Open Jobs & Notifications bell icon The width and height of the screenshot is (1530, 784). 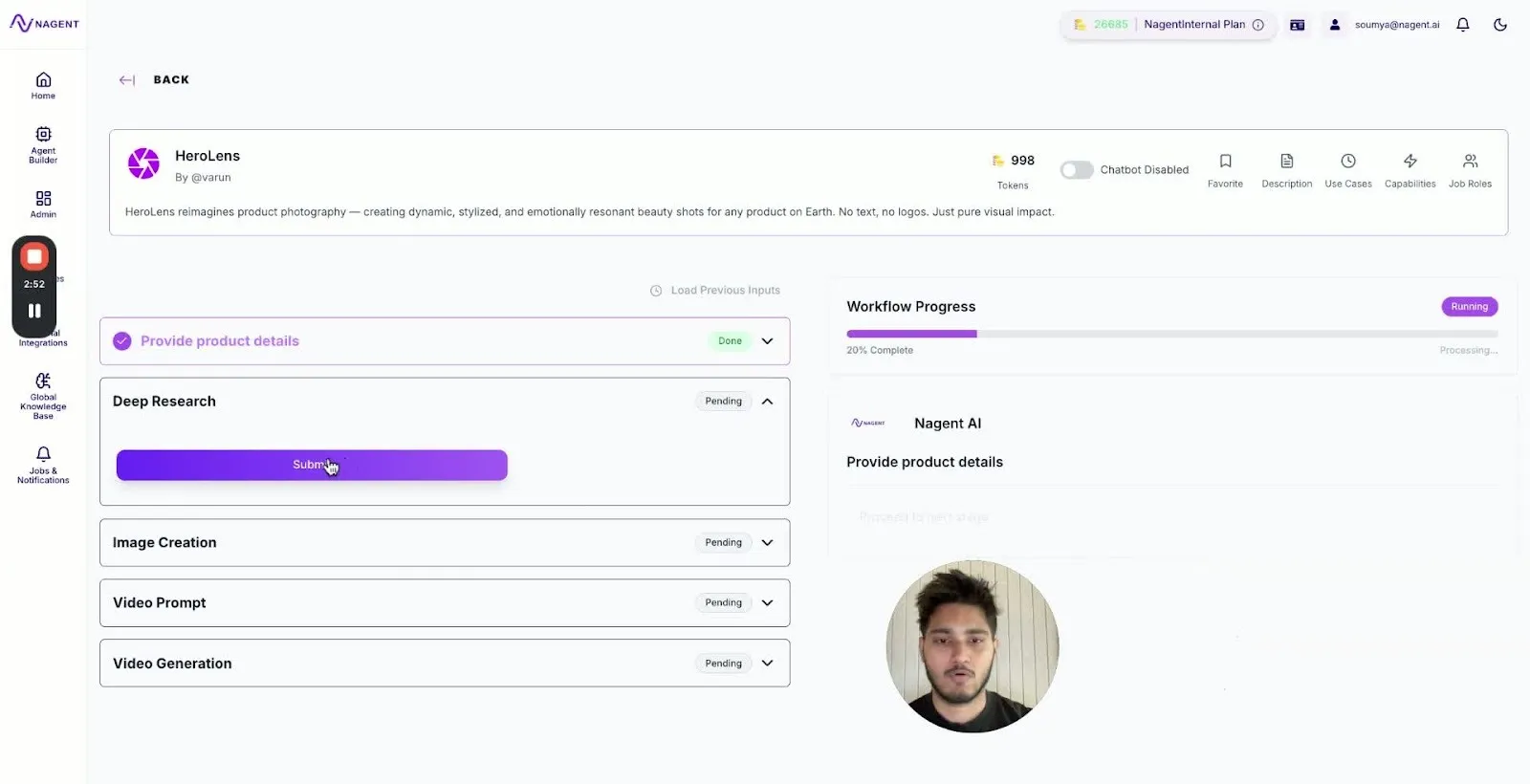43,454
